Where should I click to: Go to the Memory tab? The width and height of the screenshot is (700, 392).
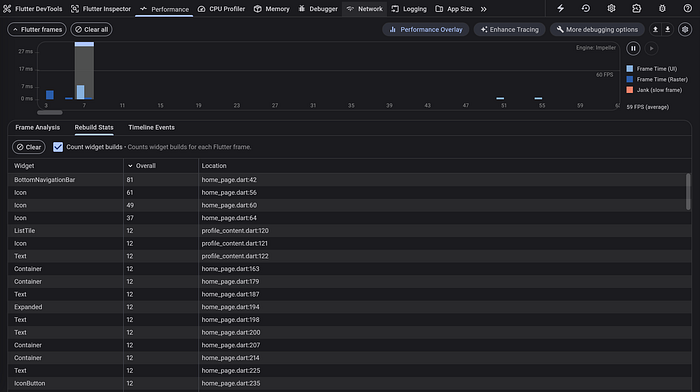[x=271, y=9]
